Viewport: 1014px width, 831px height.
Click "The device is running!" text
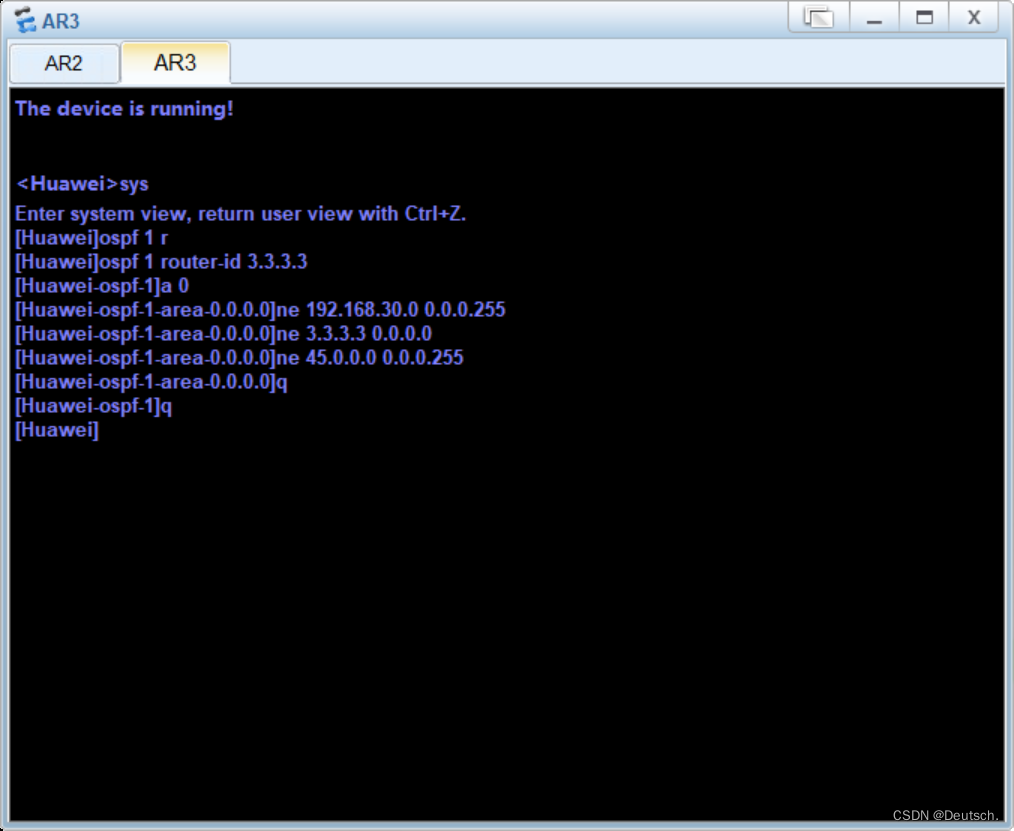point(124,109)
